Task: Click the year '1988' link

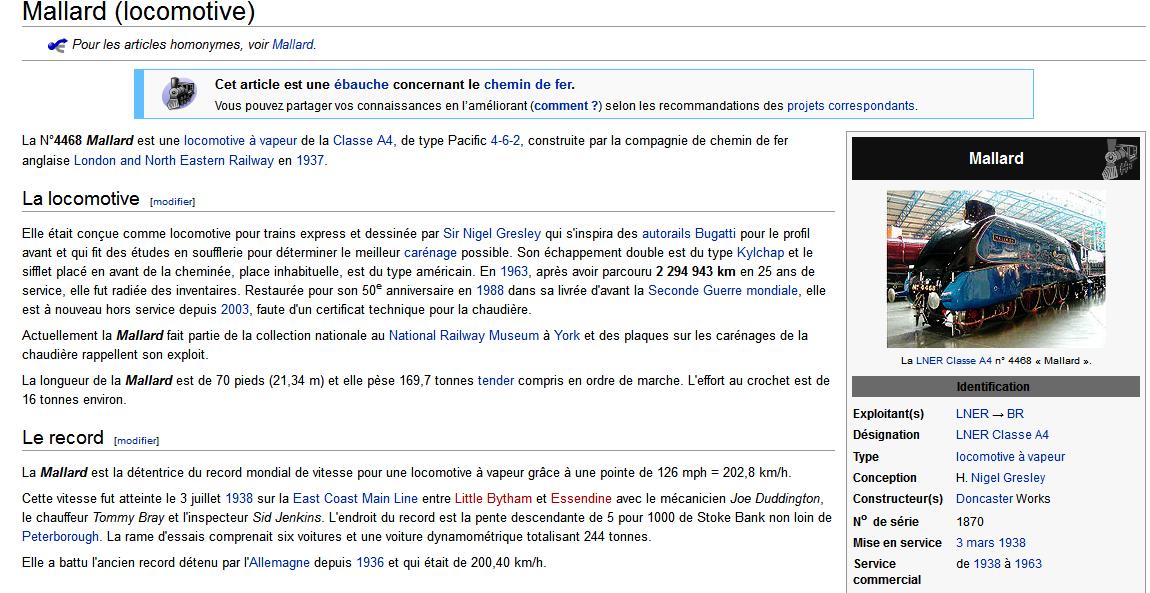Action: (490, 290)
